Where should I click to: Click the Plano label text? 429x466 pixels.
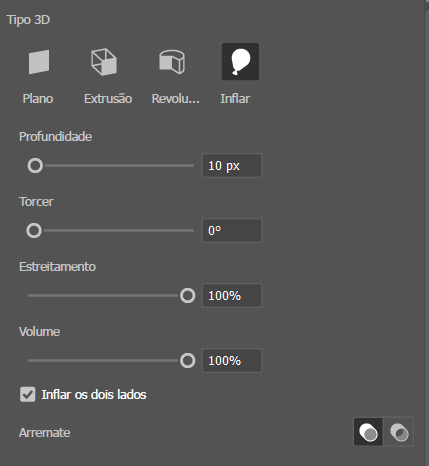pos(38,99)
